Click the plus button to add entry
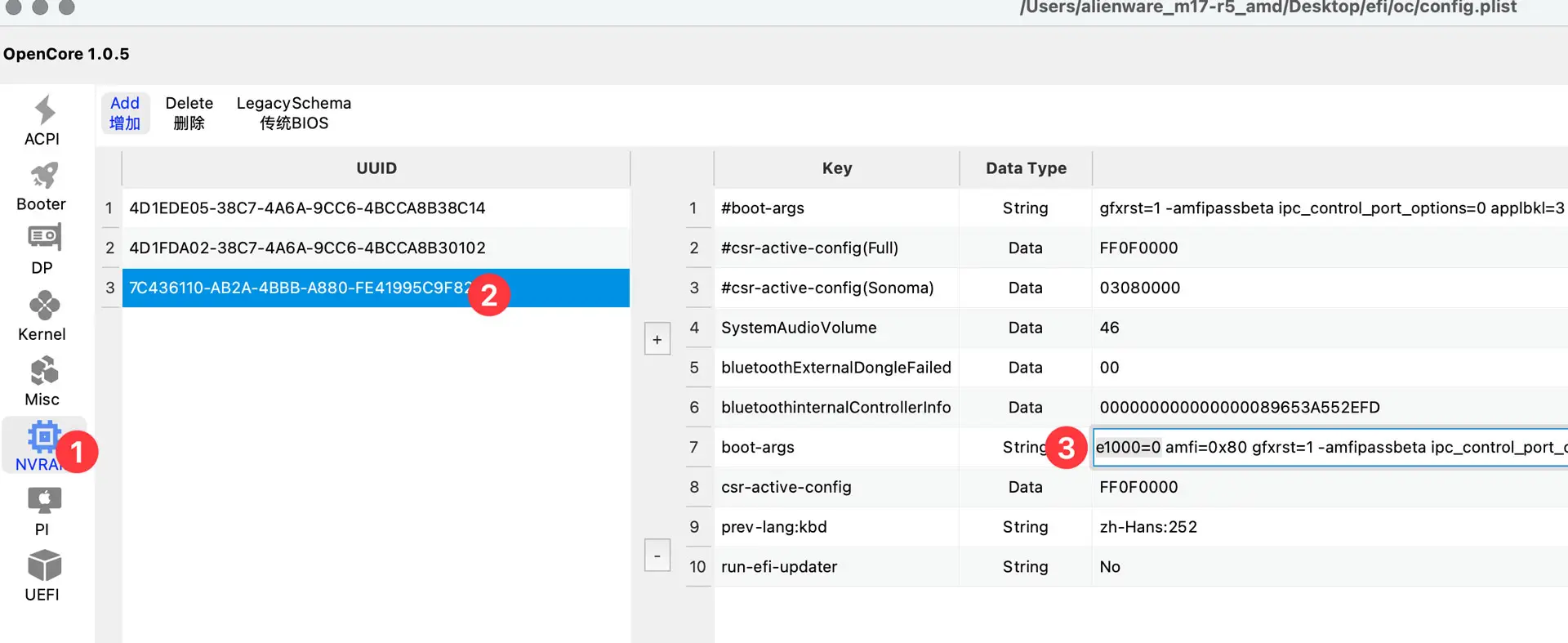 click(x=657, y=339)
